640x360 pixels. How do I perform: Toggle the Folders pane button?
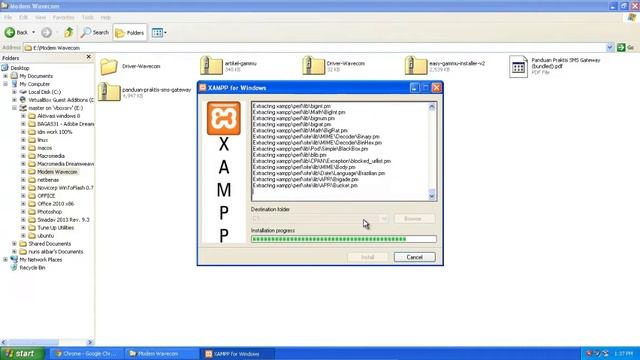129,33
